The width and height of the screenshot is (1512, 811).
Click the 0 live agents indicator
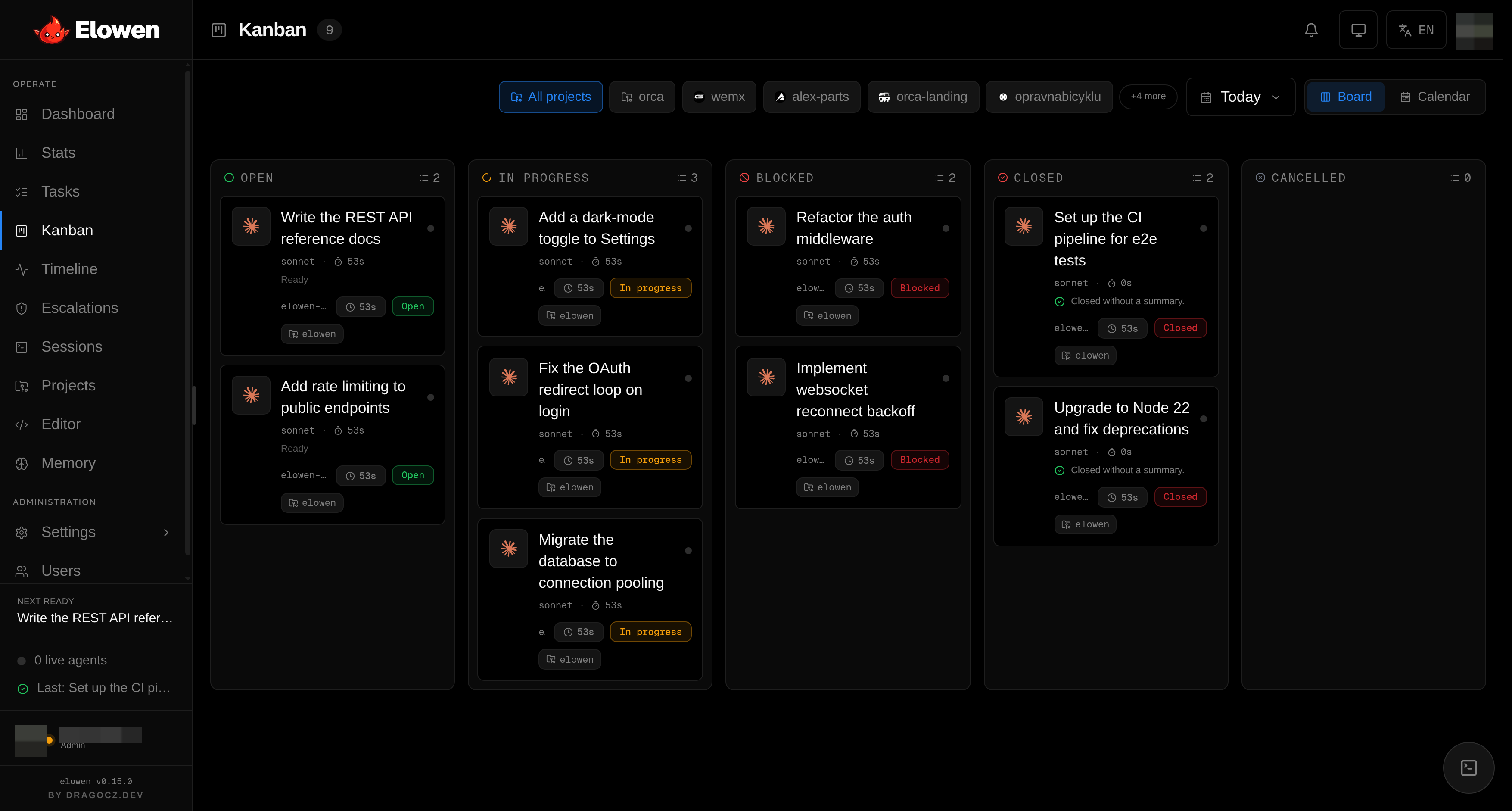tap(62, 661)
